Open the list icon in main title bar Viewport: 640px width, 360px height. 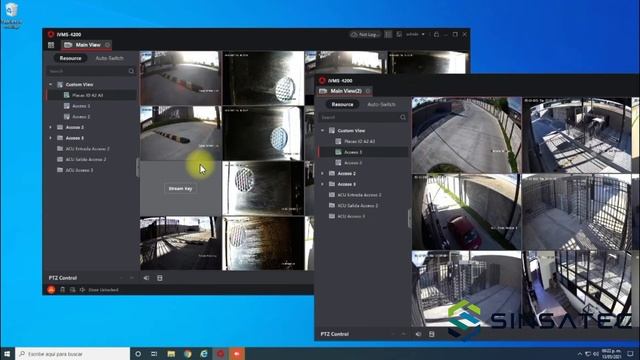(x=388, y=35)
